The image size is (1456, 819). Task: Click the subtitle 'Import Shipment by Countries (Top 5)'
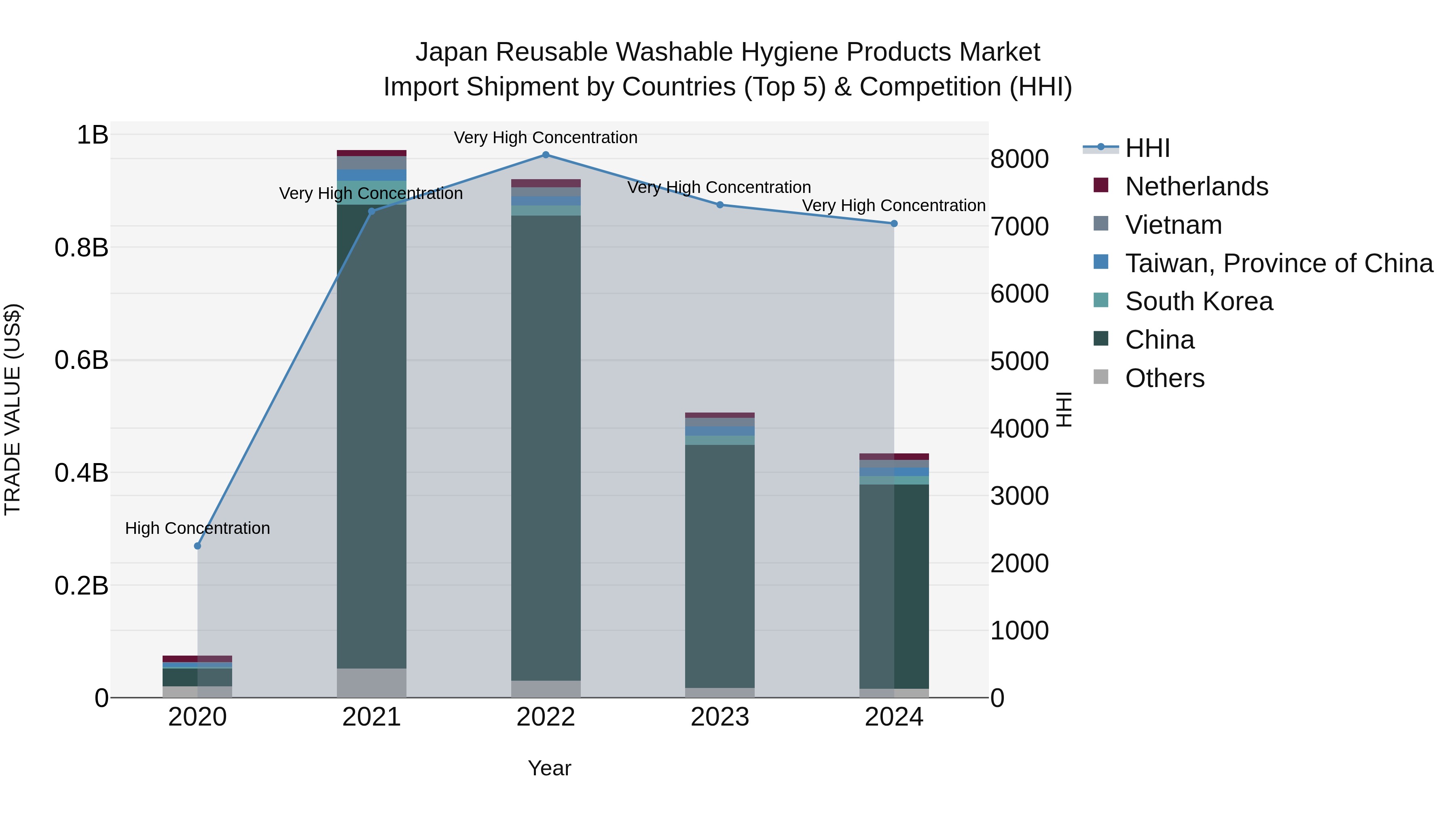click(604, 87)
